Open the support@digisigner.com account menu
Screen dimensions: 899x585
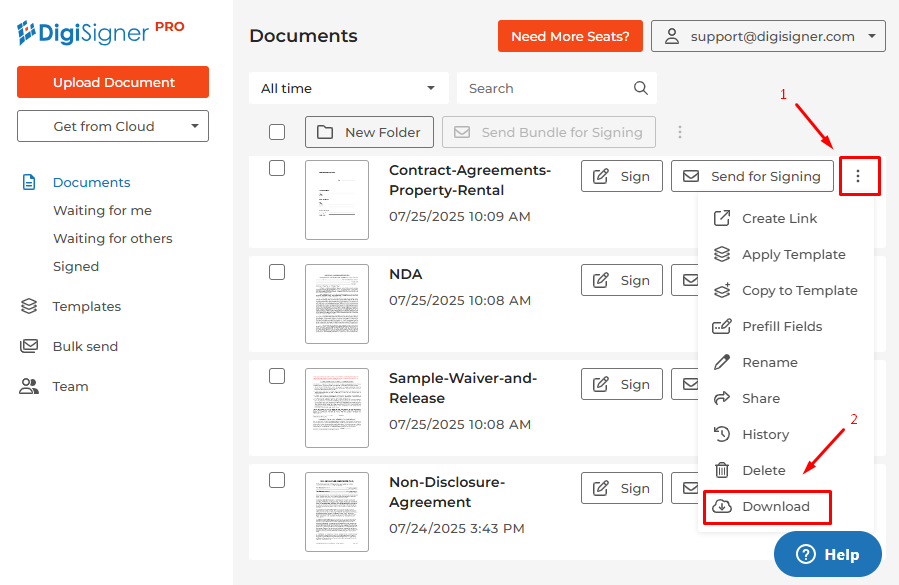click(768, 36)
